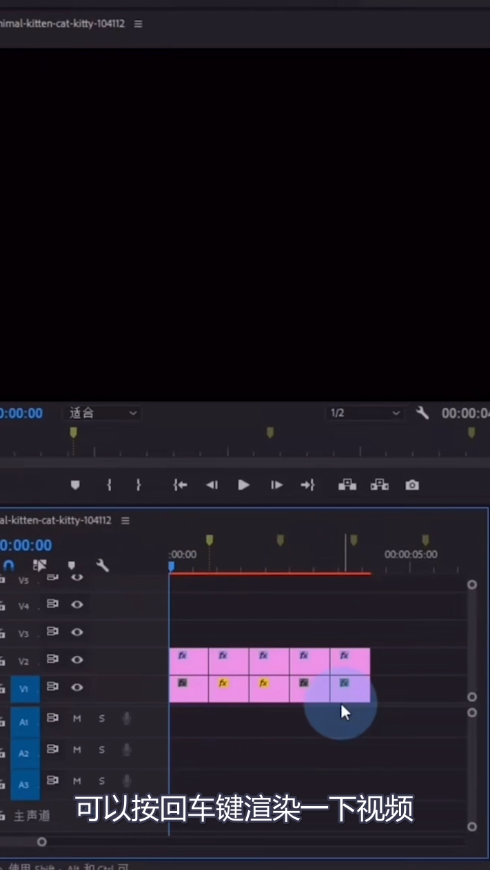Solo audio track A1
This screenshot has height=870, width=490.
(102, 719)
